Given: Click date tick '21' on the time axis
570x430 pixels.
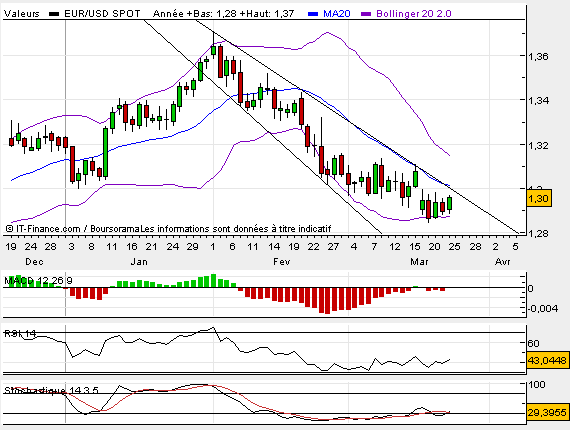Looking at the screenshot, I should pyautogui.click(x=151, y=247).
